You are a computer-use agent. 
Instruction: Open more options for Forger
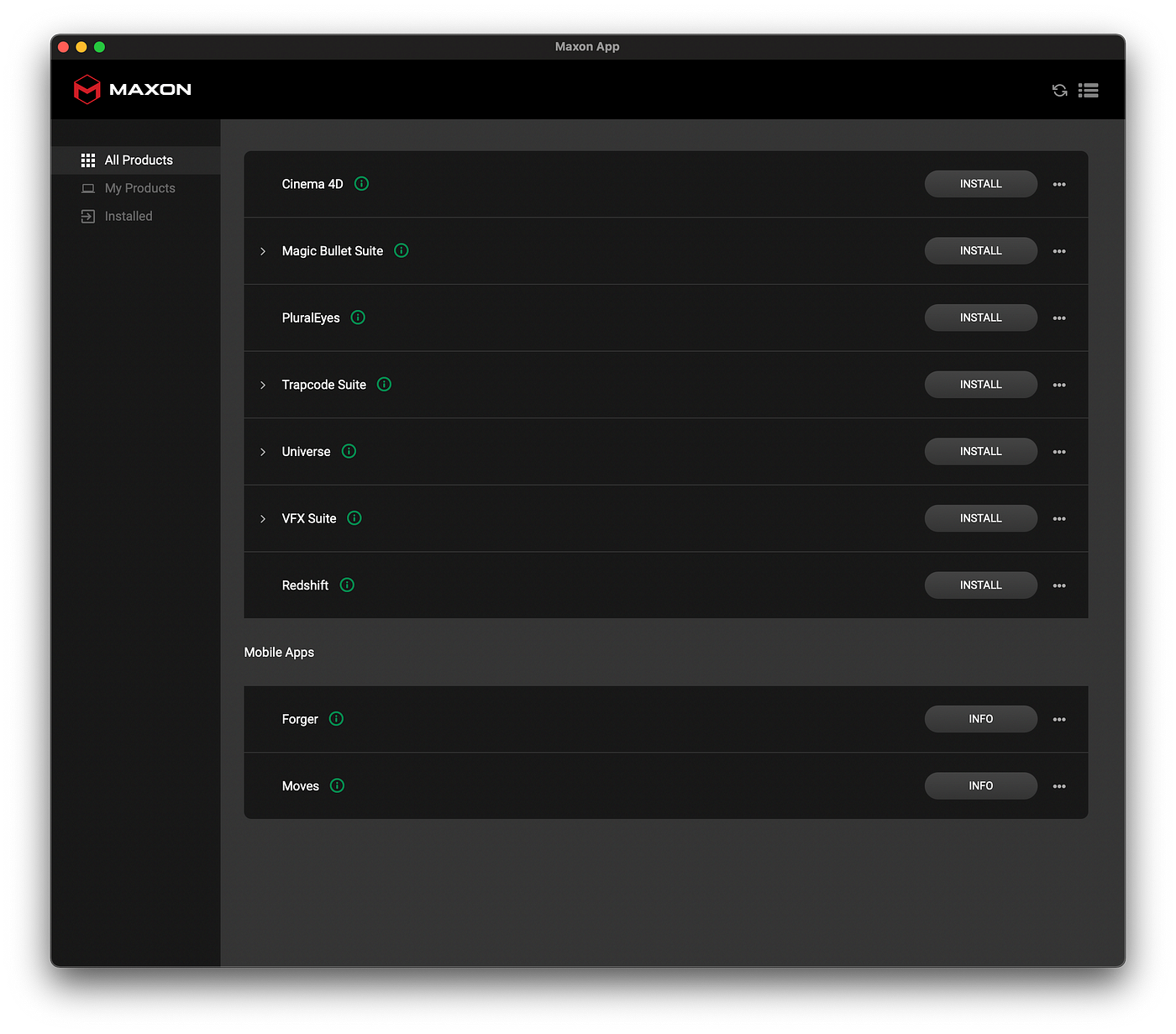(x=1059, y=719)
